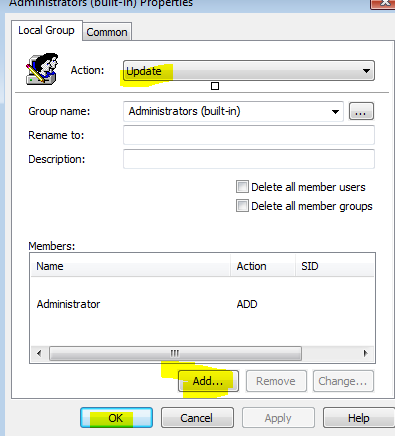Screen dimensions: 395x436
Task: Click the SID column header
Action: (x=334, y=266)
